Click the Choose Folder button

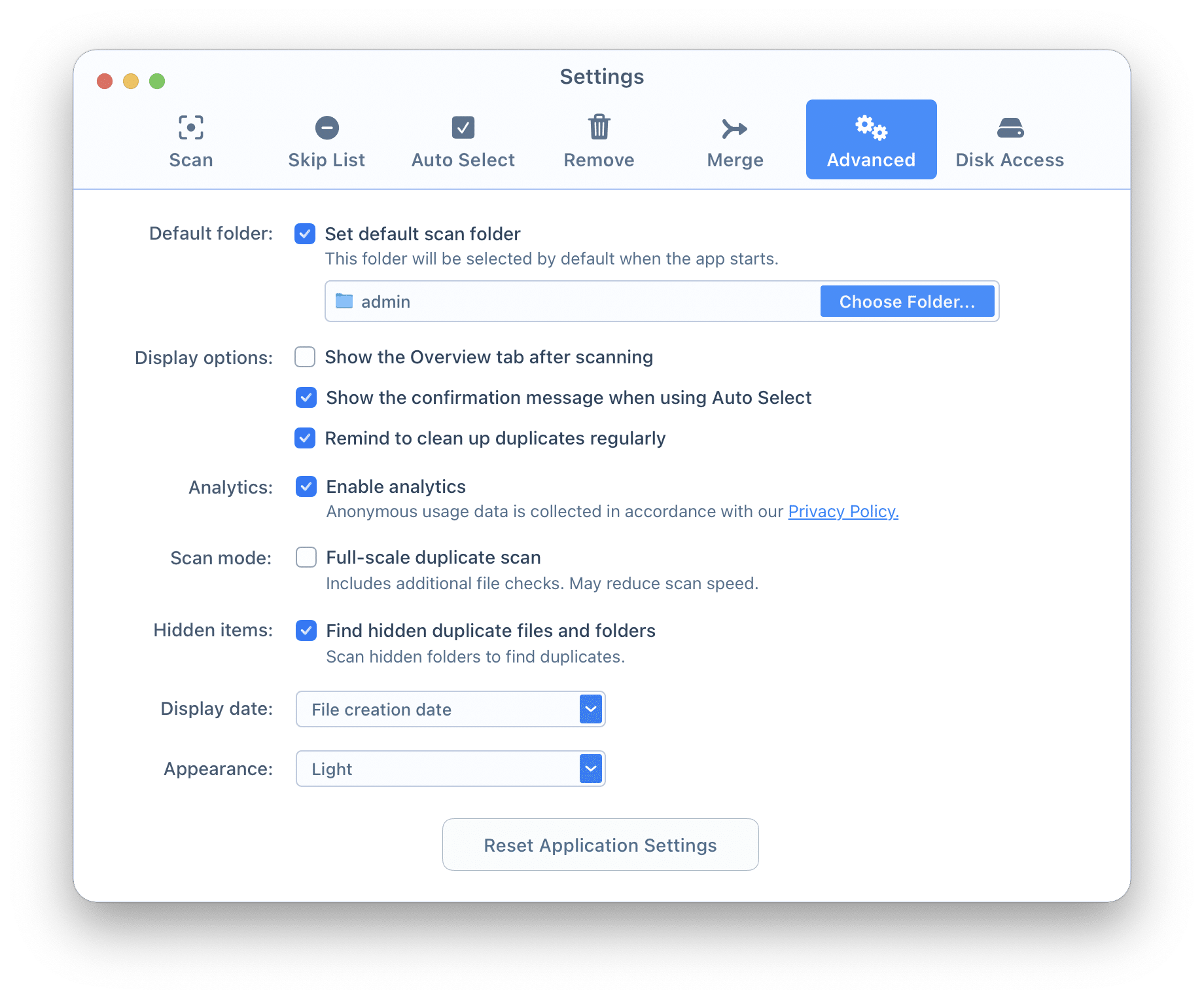pyautogui.click(x=907, y=301)
